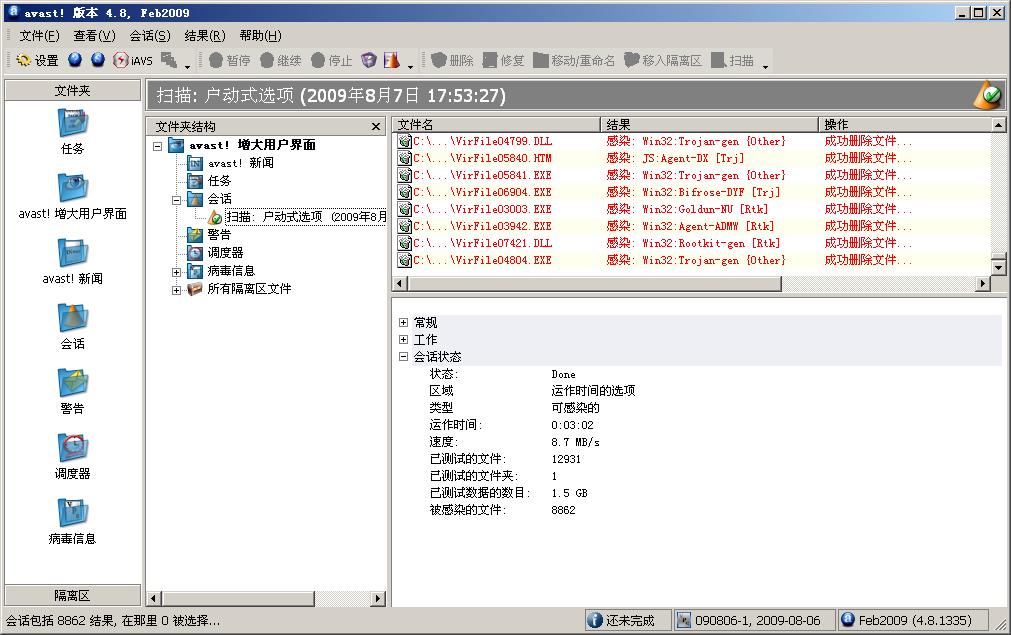
Task: Open 调度器 clock icon in sidebar
Action: 72,456
